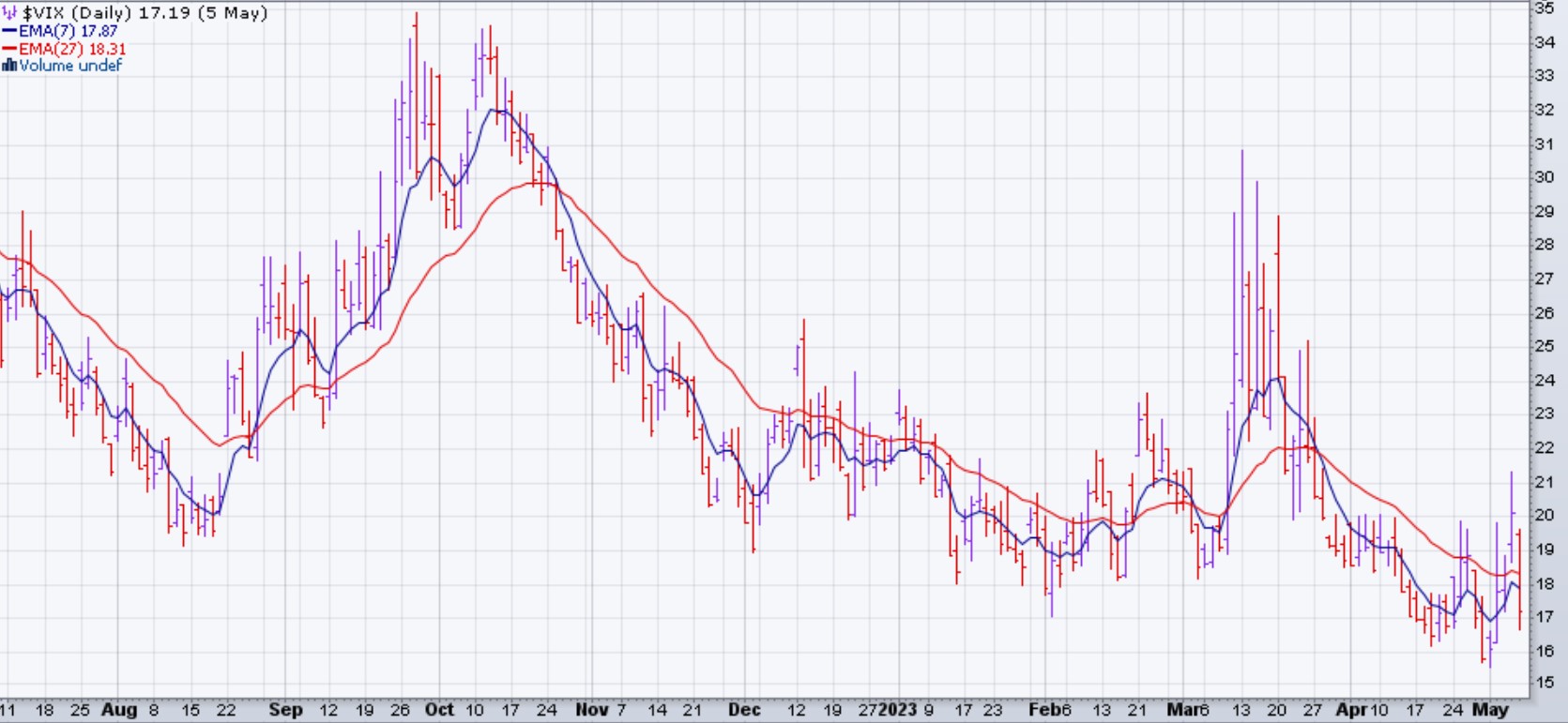Click the 2023 year label on date axis
The width and height of the screenshot is (1568, 723).
896,710
